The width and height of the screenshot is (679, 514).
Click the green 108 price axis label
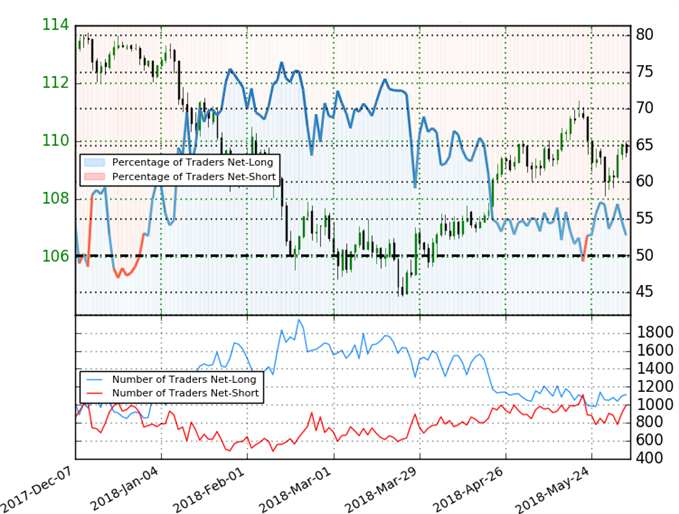coord(55,198)
